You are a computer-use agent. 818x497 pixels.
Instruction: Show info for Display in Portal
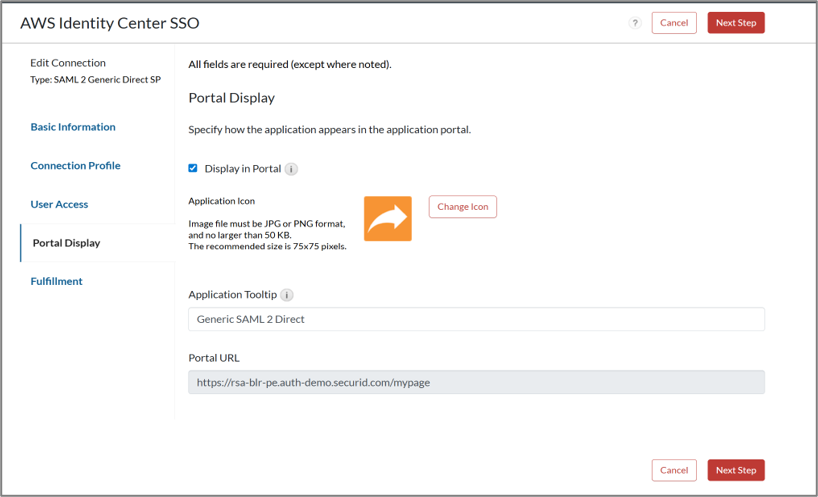click(x=291, y=169)
